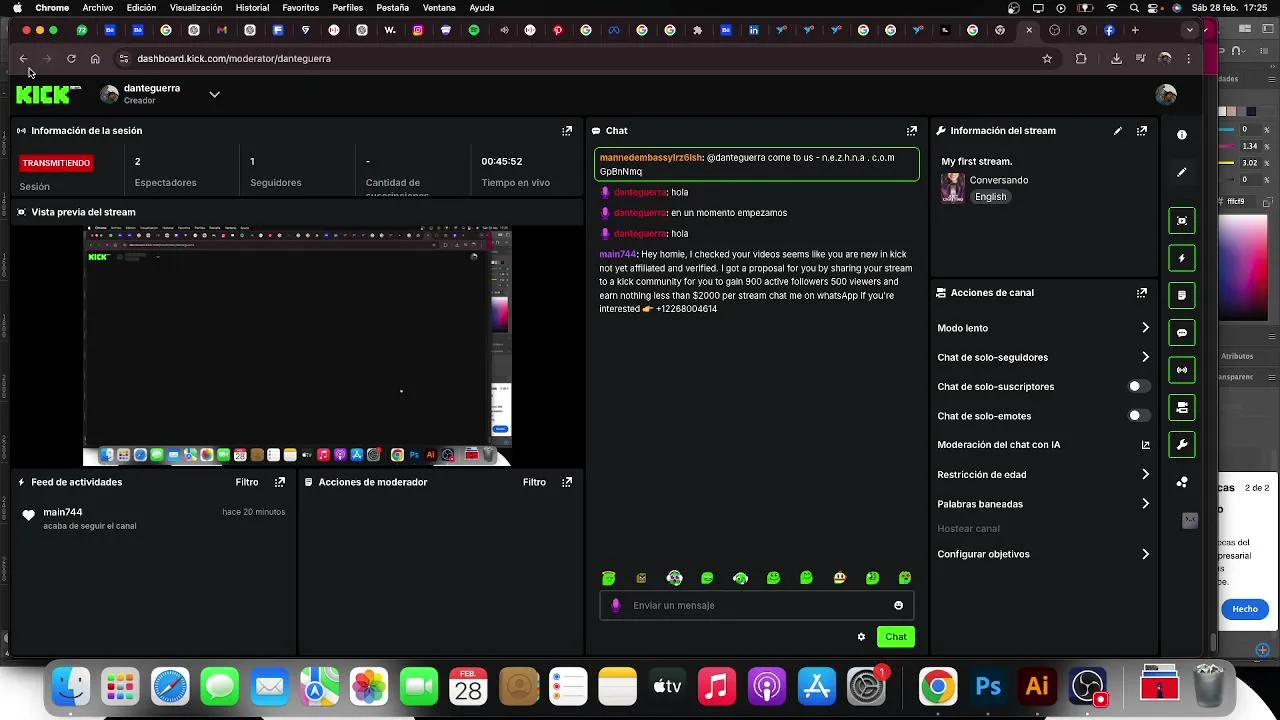This screenshot has width=1280, height=720.
Task: Toggle the moderator actions sidebar icon
Action: coord(1182,407)
